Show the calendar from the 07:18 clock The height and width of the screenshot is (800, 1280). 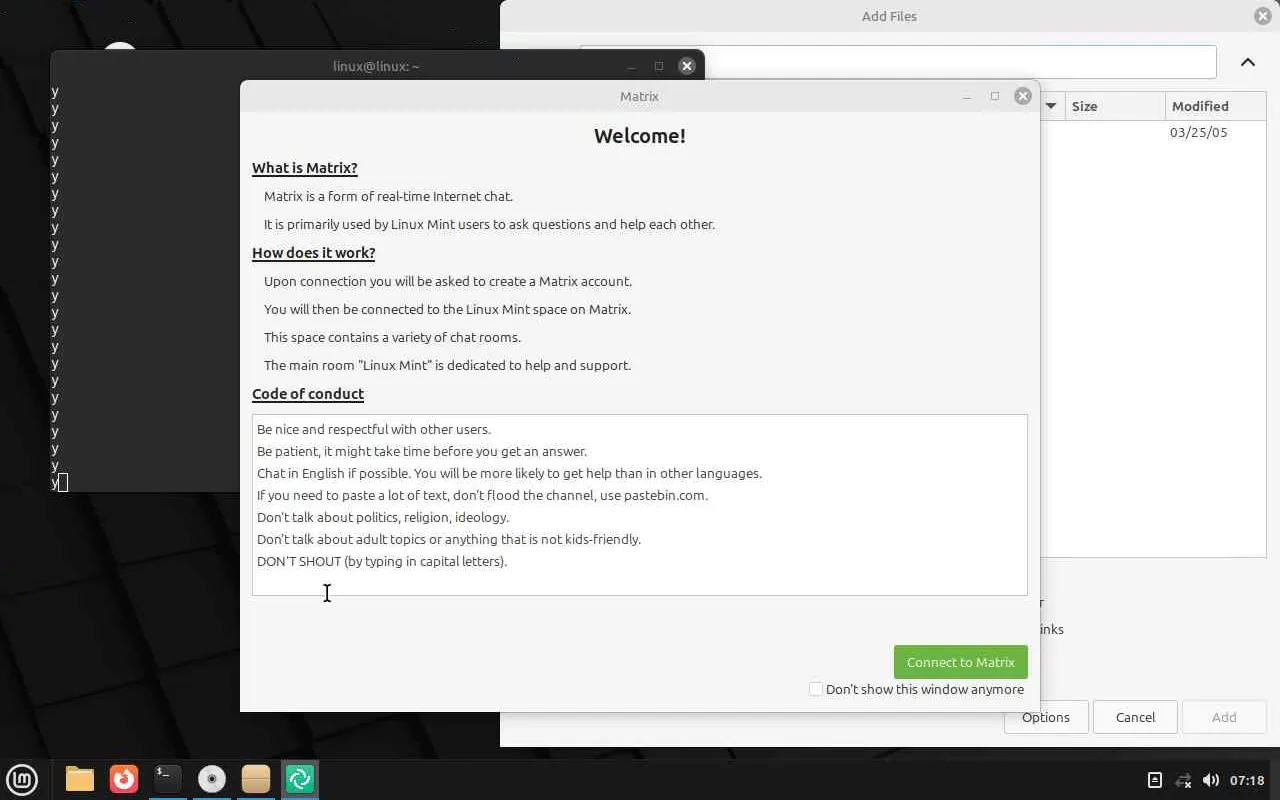tap(1247, 780)
